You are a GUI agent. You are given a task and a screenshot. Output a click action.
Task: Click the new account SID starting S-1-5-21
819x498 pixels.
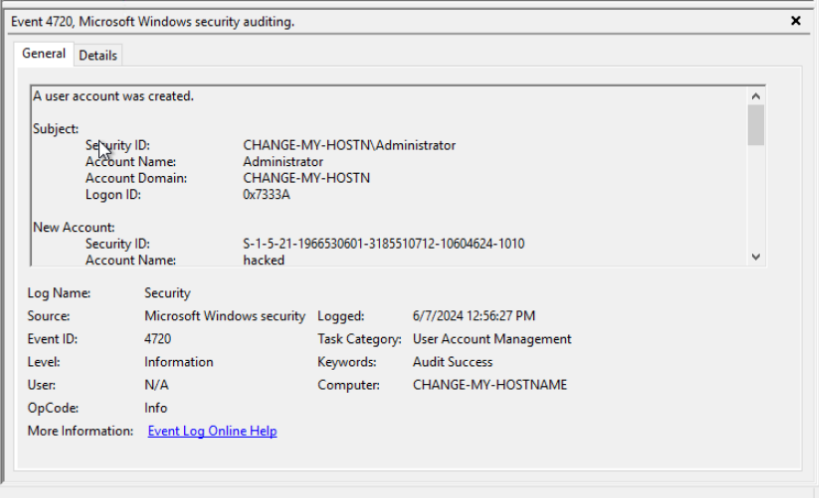point(383,244)
